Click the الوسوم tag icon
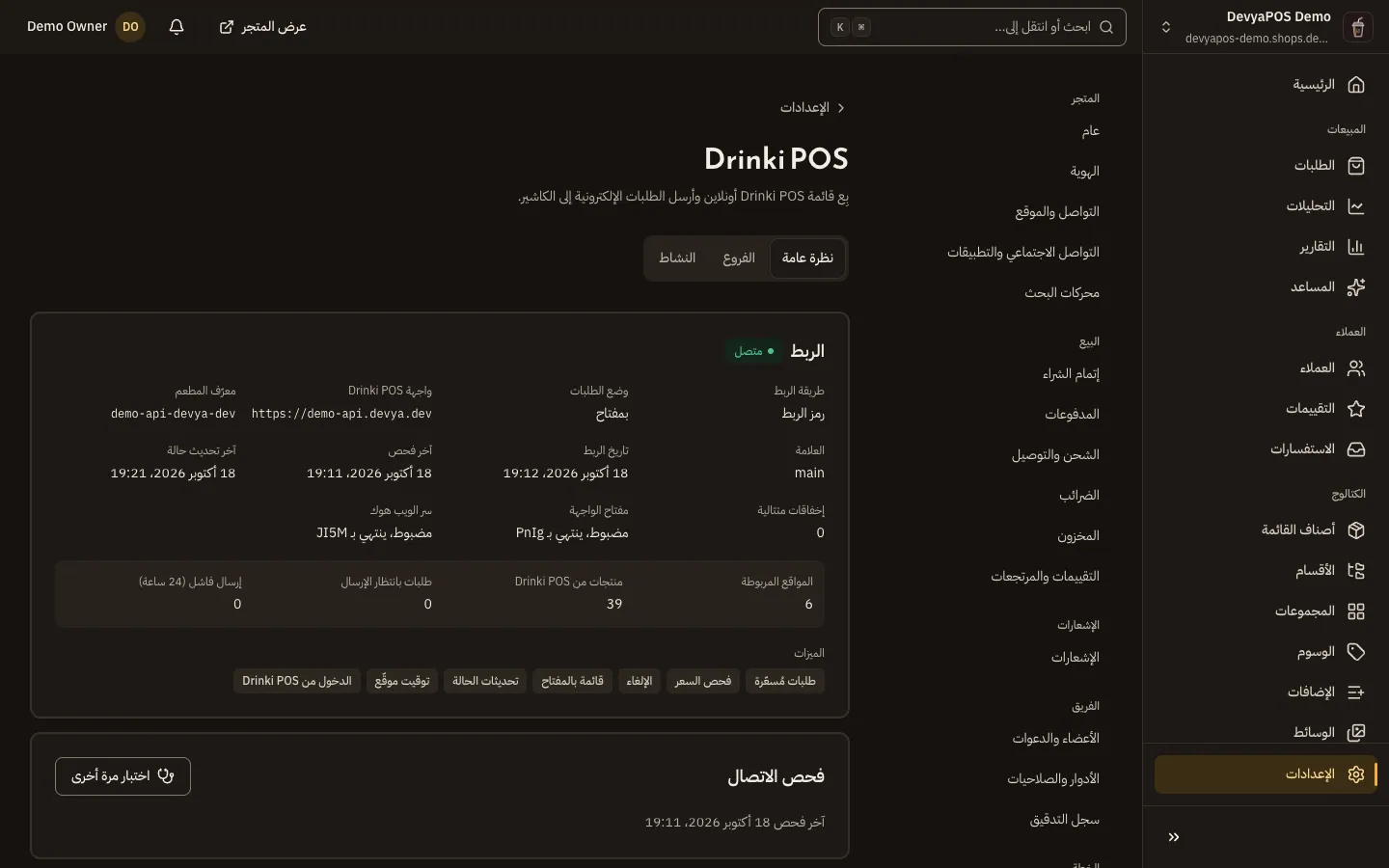 tap(1355, 652)
